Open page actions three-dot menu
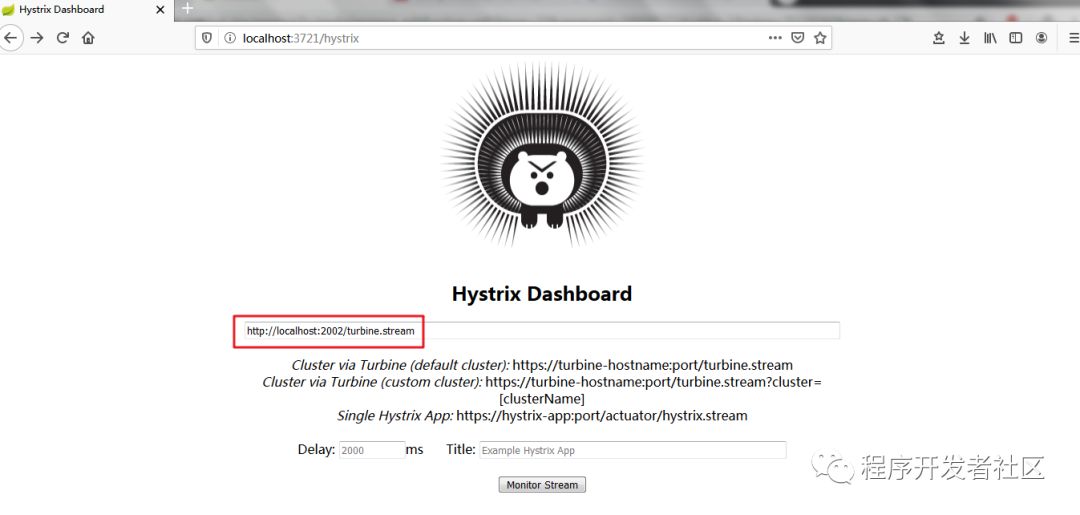Image resolution: width=1080 pixels, height=515 pixels. pyautogui.click(x=775, y=38)
